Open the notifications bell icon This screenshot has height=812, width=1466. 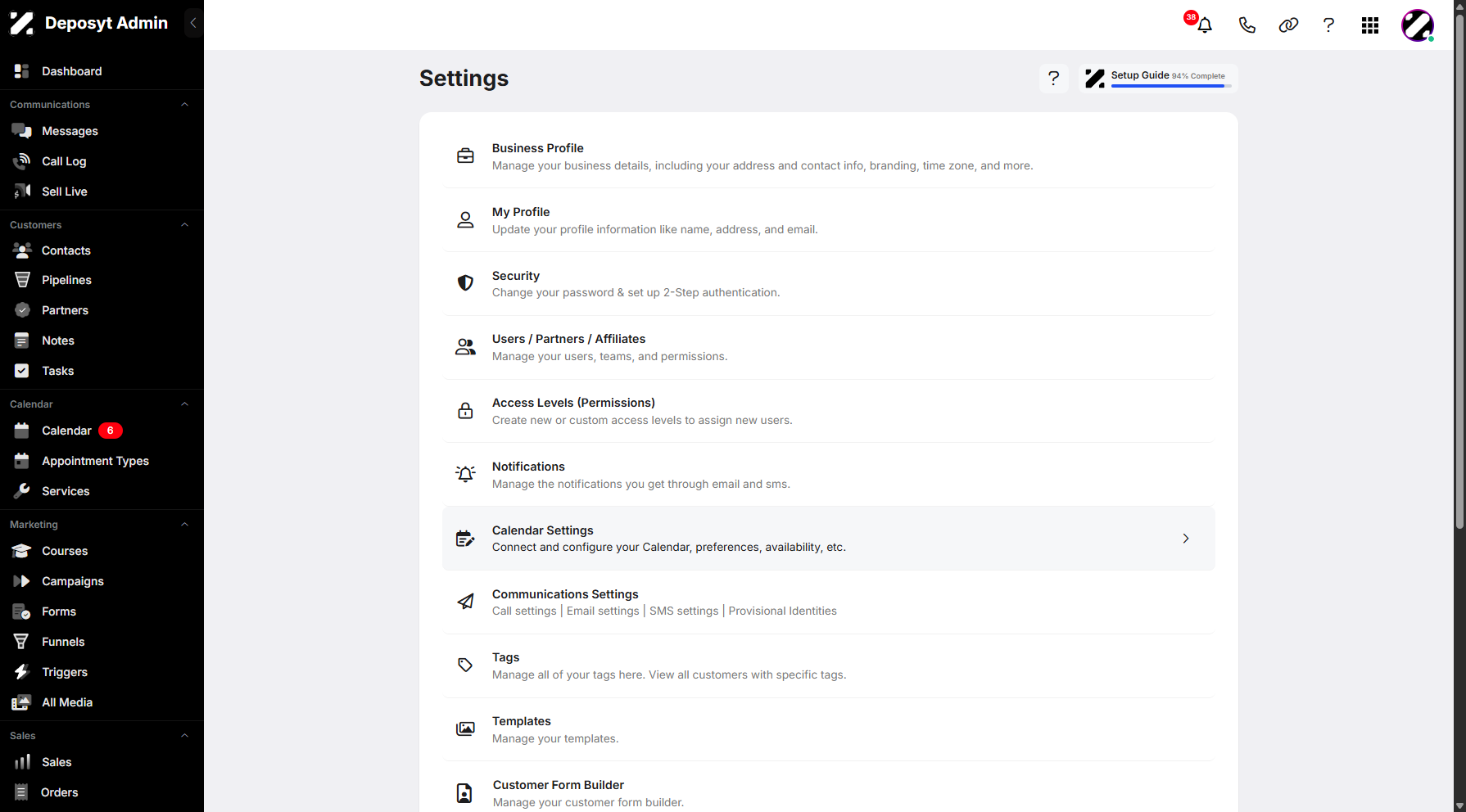(x=1204, y=25)
